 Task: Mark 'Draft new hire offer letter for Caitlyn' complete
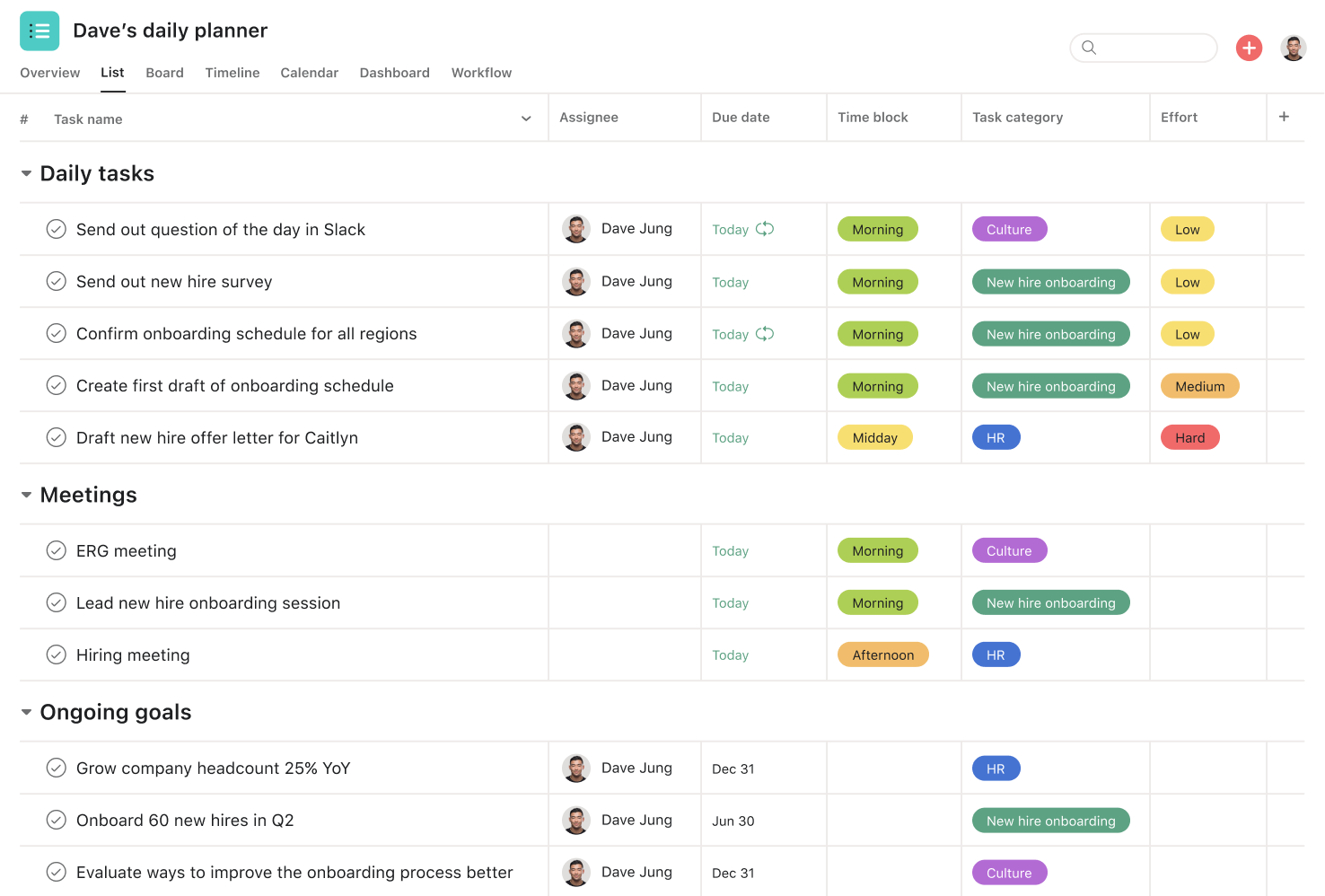pos(56,437)
